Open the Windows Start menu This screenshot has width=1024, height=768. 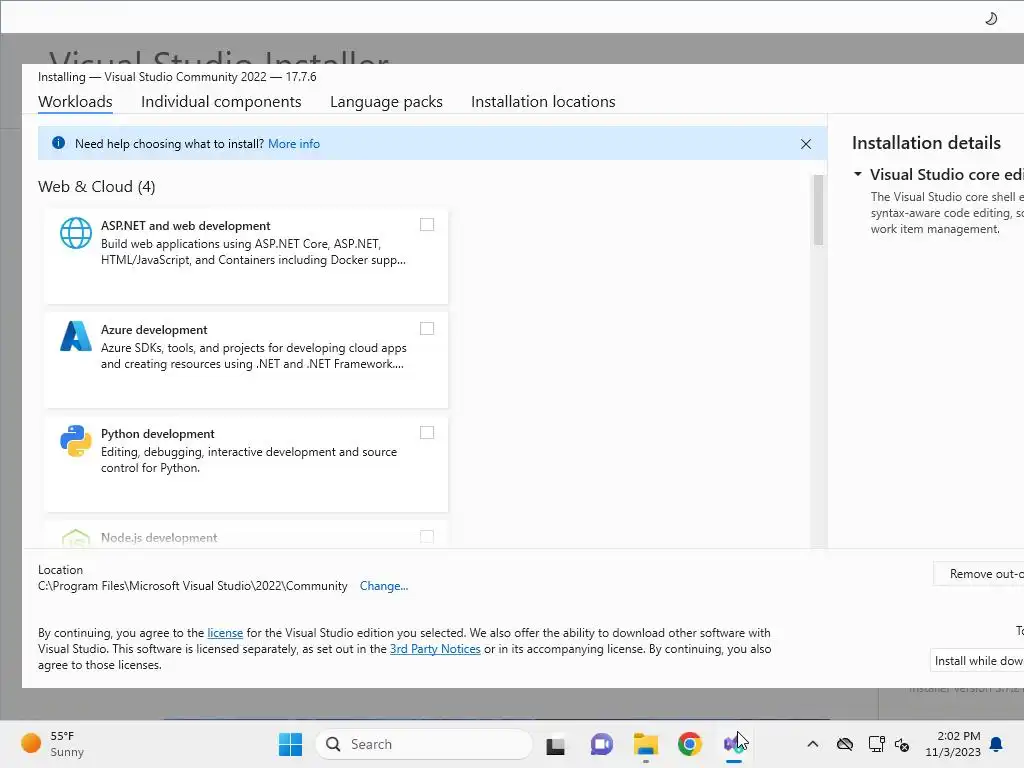click(x=290, y=744)
